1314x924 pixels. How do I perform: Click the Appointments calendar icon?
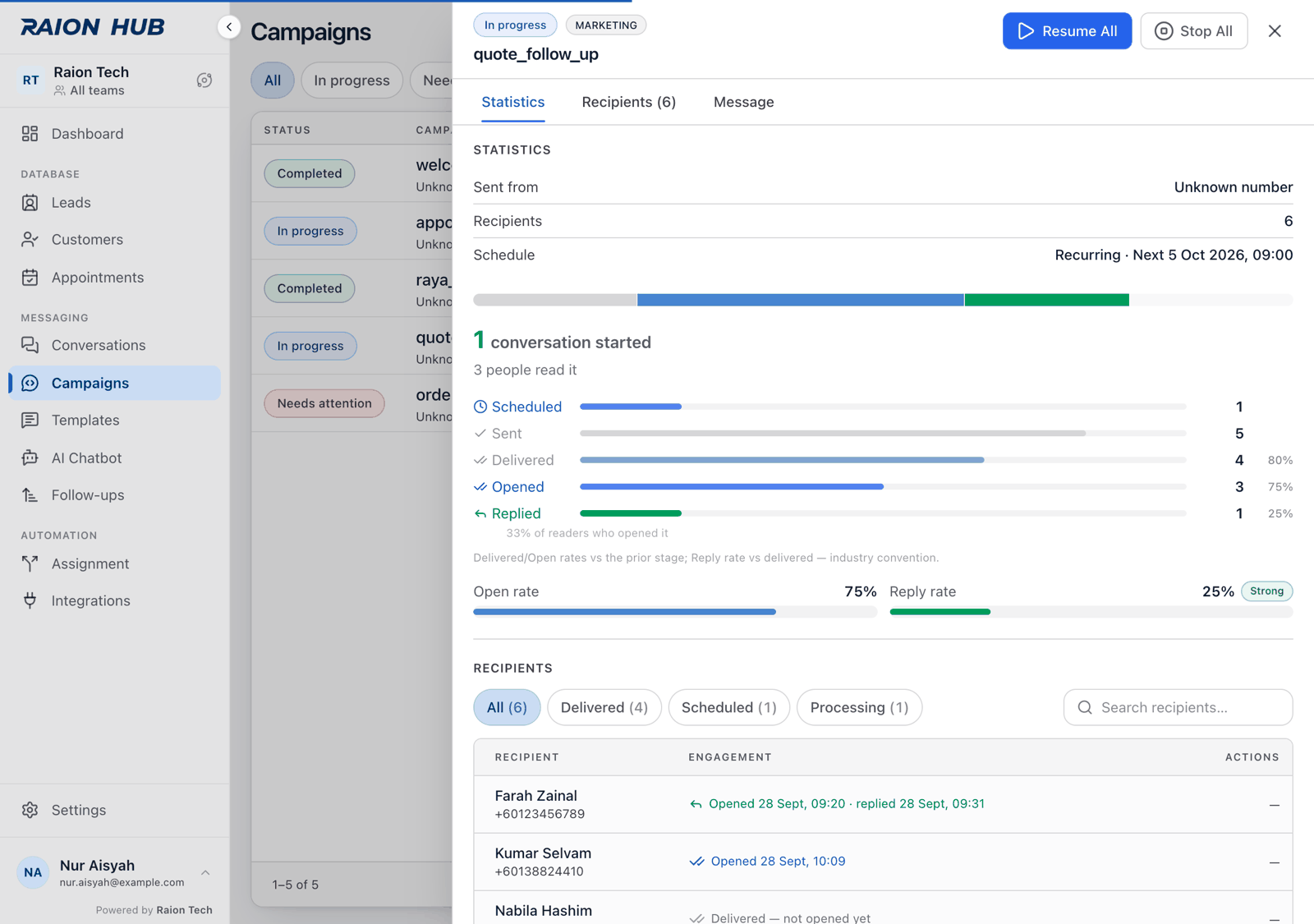[x=30, y=278]
